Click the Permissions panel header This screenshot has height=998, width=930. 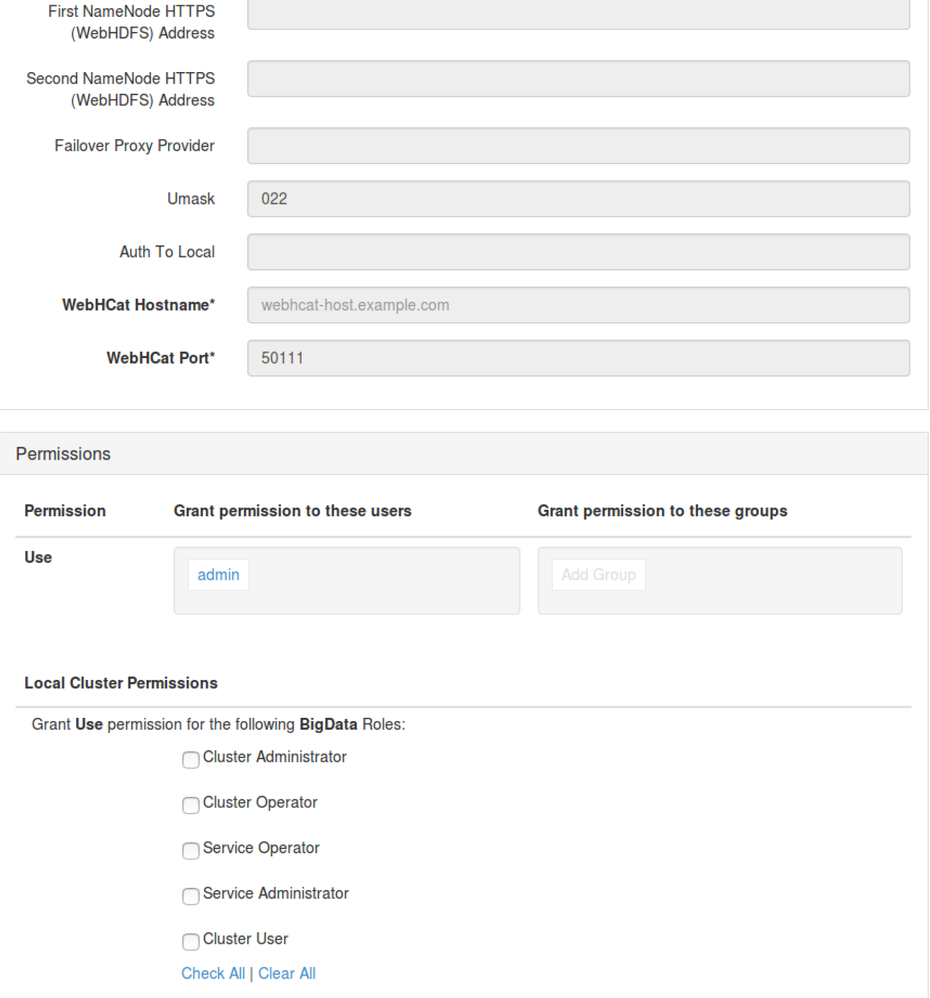(x=63, y=454)
